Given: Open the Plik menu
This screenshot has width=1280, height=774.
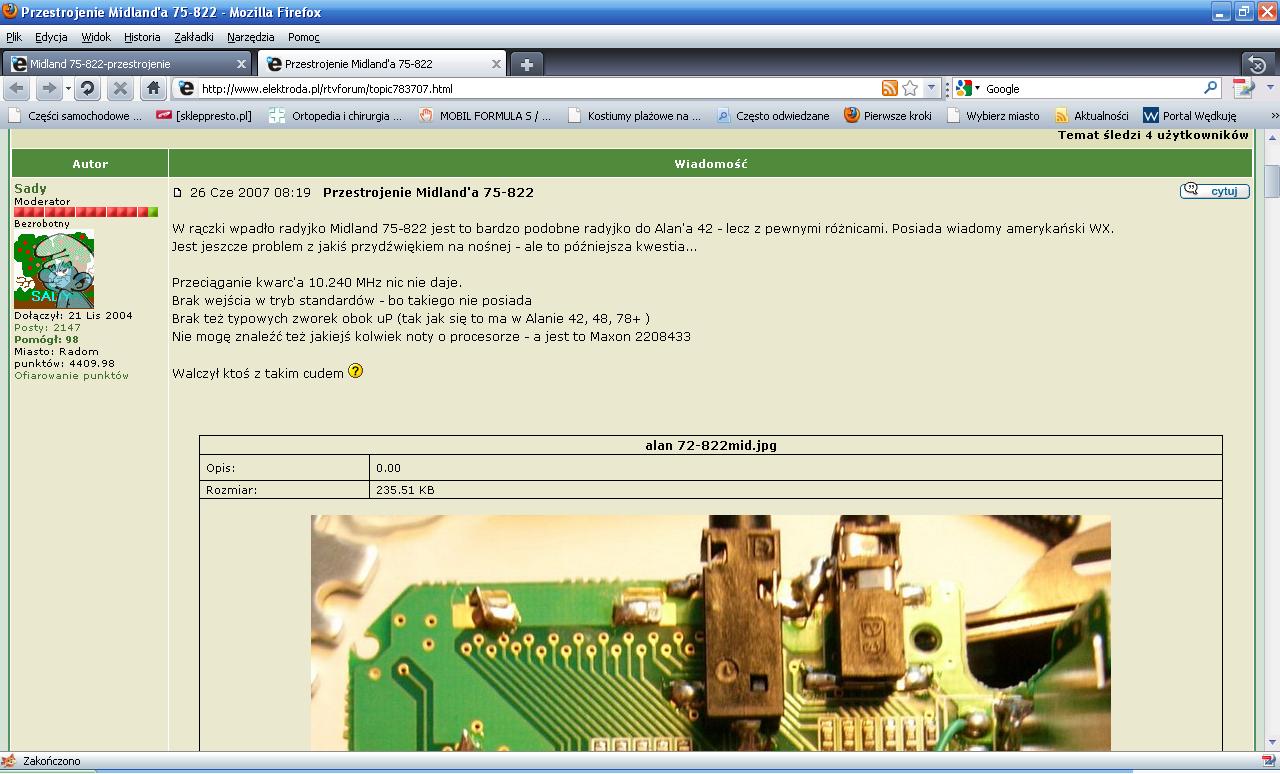Looking at the screenshot, I should point(14,37).
